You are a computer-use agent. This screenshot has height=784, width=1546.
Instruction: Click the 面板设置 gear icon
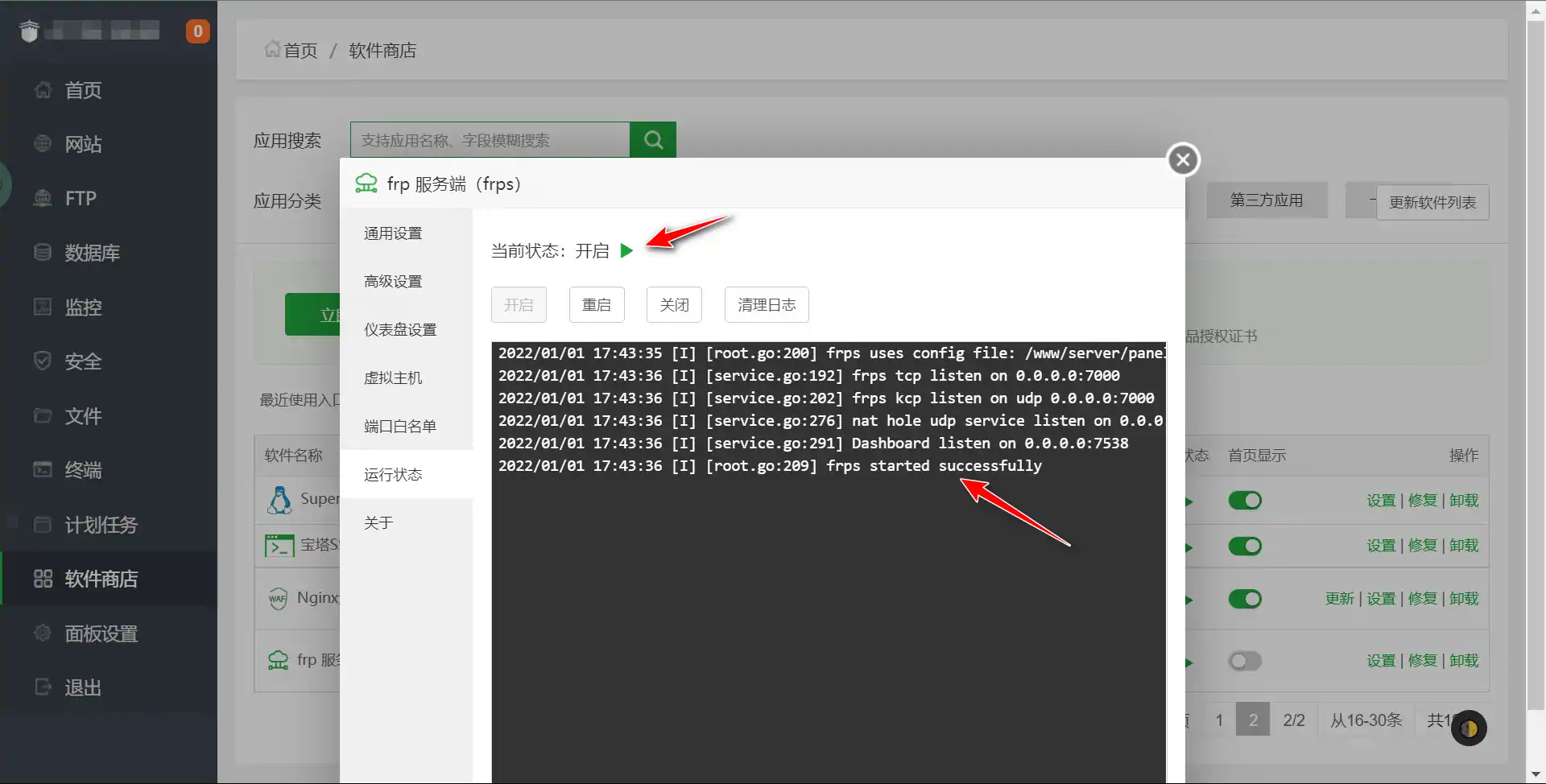43,633
